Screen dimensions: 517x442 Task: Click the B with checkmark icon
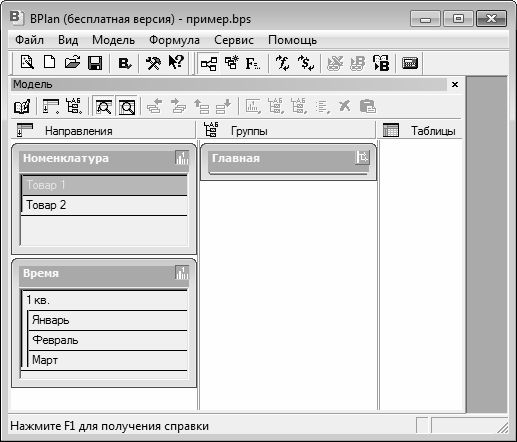pos(124,63)
